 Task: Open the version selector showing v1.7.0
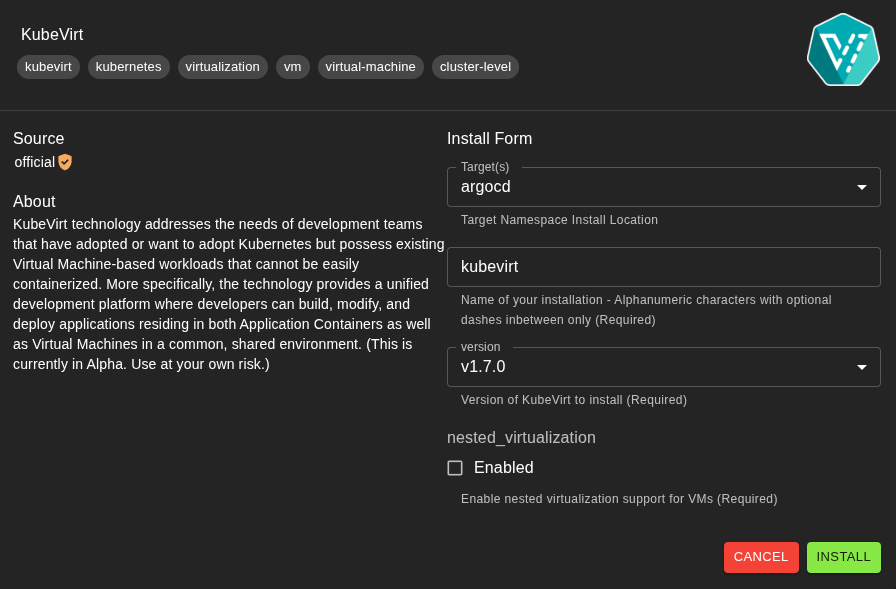point(664,367)
